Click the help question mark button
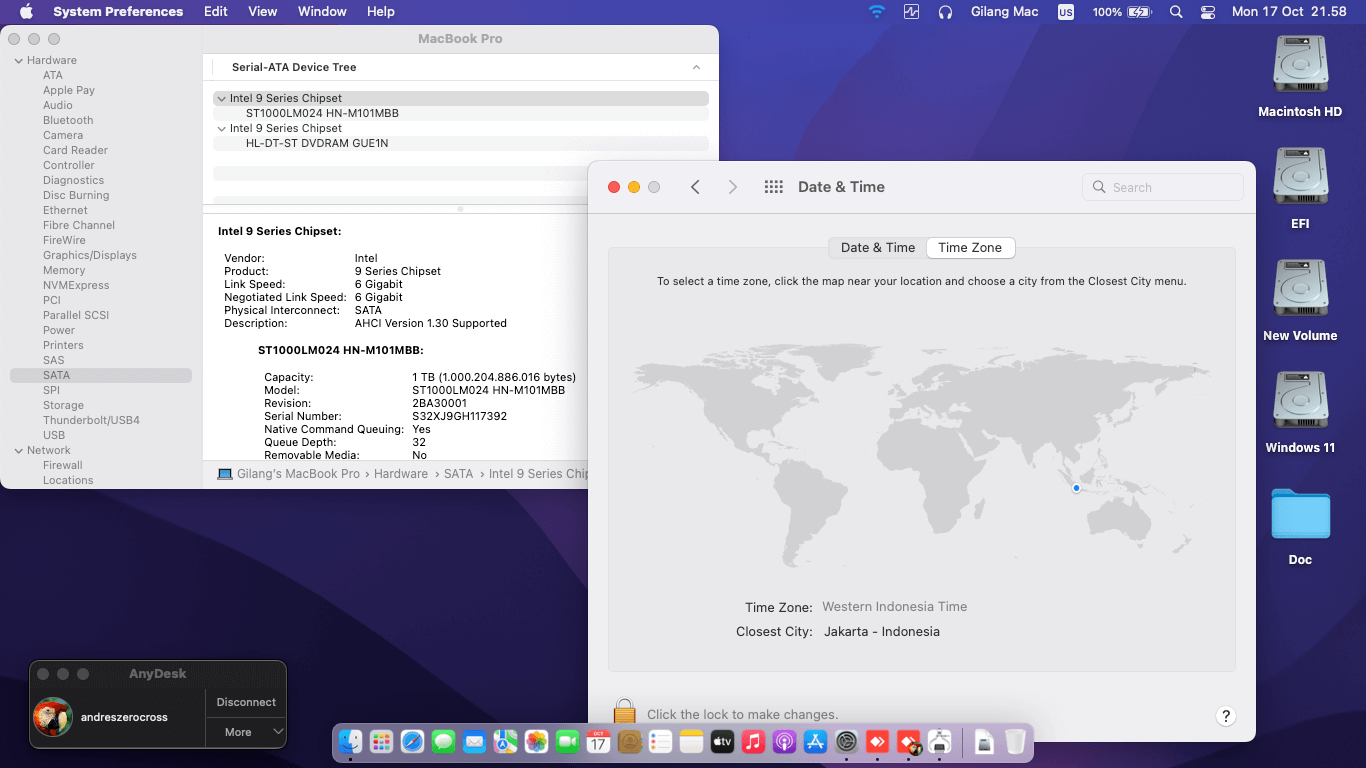 click(x=1226, y=716)
